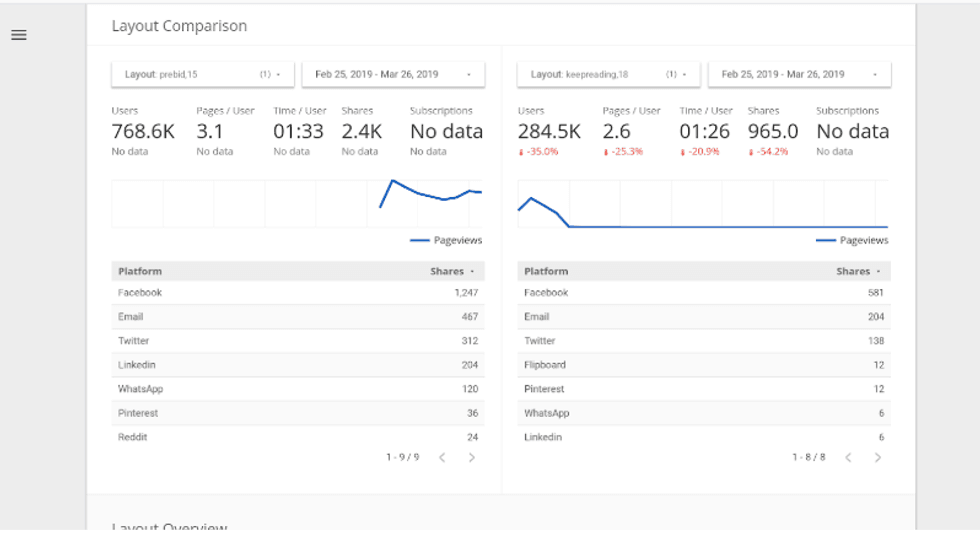Go to previous page in right table
This screenshot has width=980, height=533.
click(x=848, y=457)
